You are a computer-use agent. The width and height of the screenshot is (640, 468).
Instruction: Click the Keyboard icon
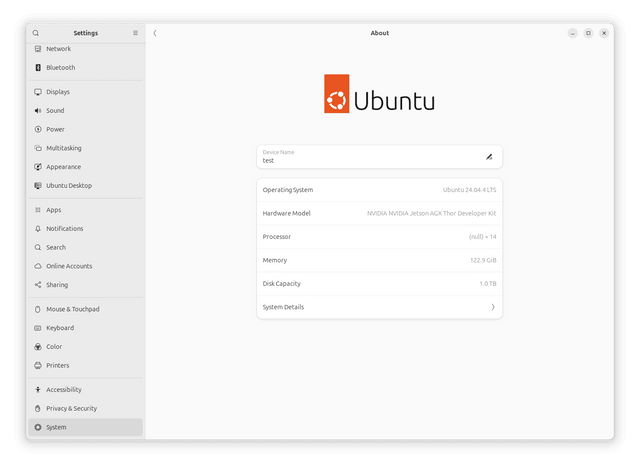(x=38, y=328)
